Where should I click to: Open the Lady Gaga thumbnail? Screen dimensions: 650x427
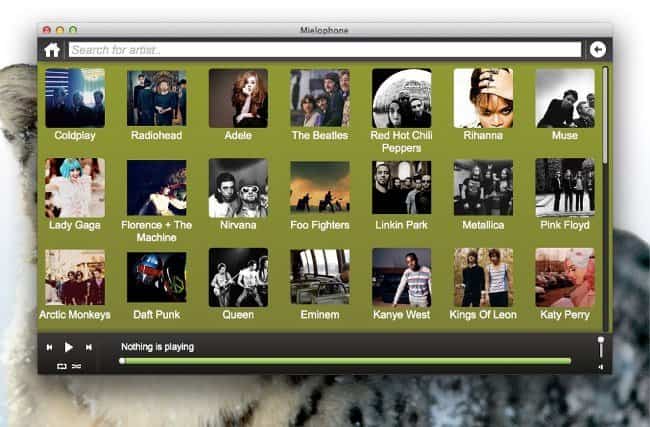pos(75,188)
